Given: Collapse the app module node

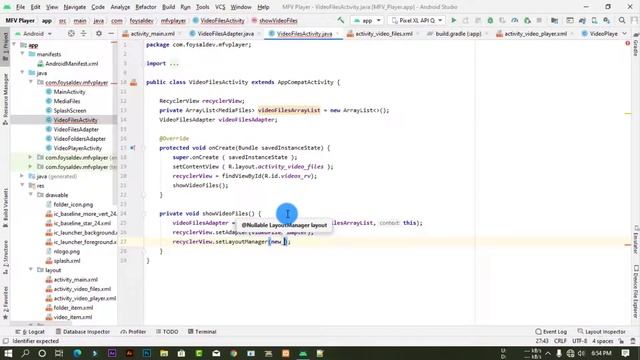Looking at the screenshot, I should click(x=15, y=44).
